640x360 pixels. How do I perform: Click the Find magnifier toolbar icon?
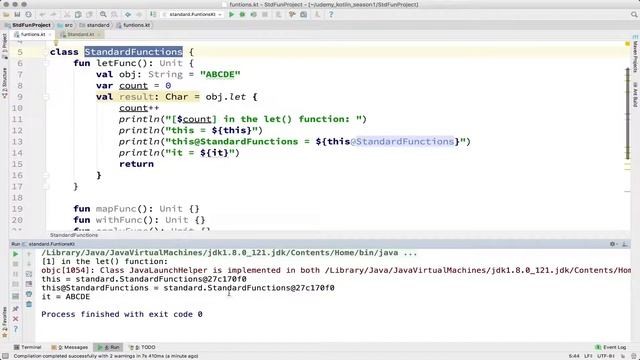pos(103,14)
